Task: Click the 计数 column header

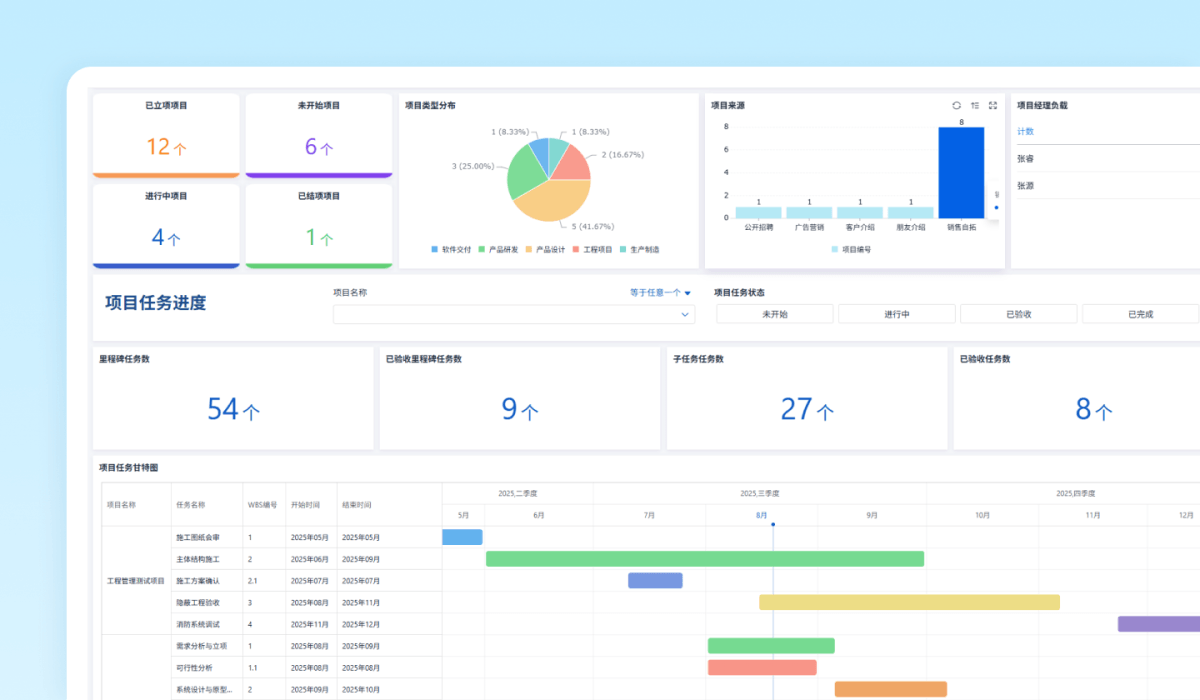Action: coord(1025,131)
